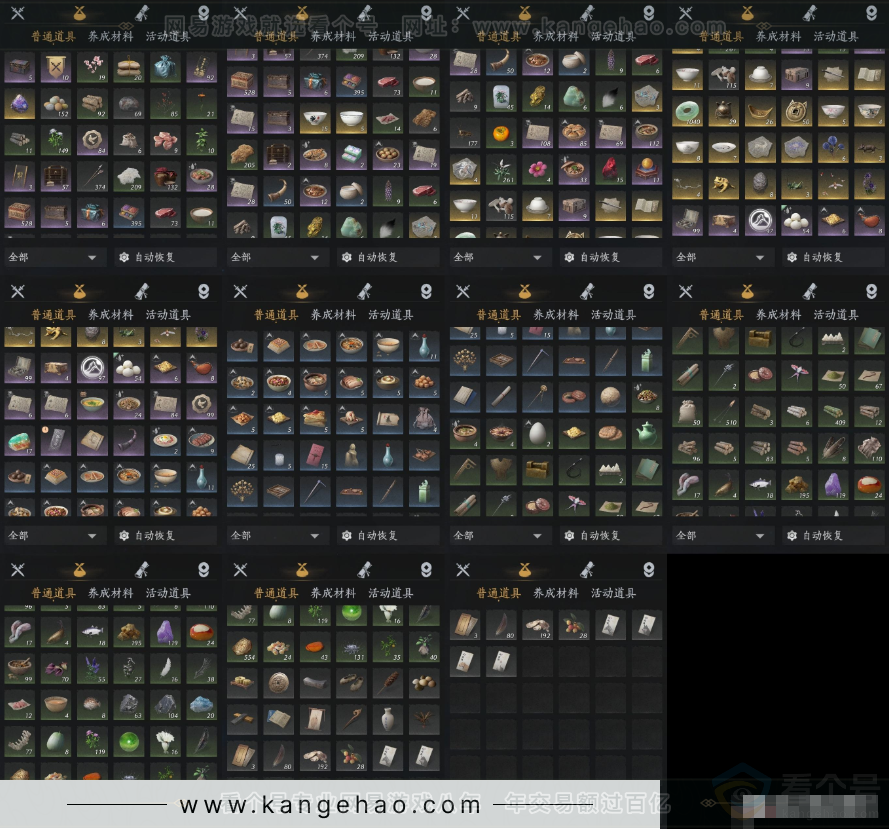Expand 全部 dropdown in panel with 205-count item
Image resolution: width=889 pixels, height=829 pixels.
pos(276,257)
